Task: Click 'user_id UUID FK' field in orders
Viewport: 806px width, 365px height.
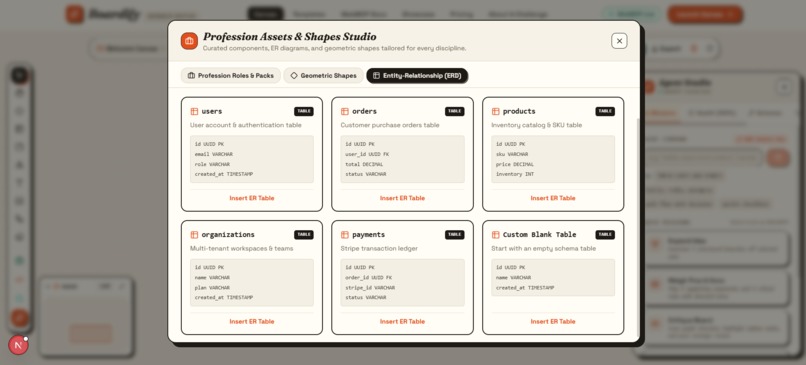Action: [368, 154]
